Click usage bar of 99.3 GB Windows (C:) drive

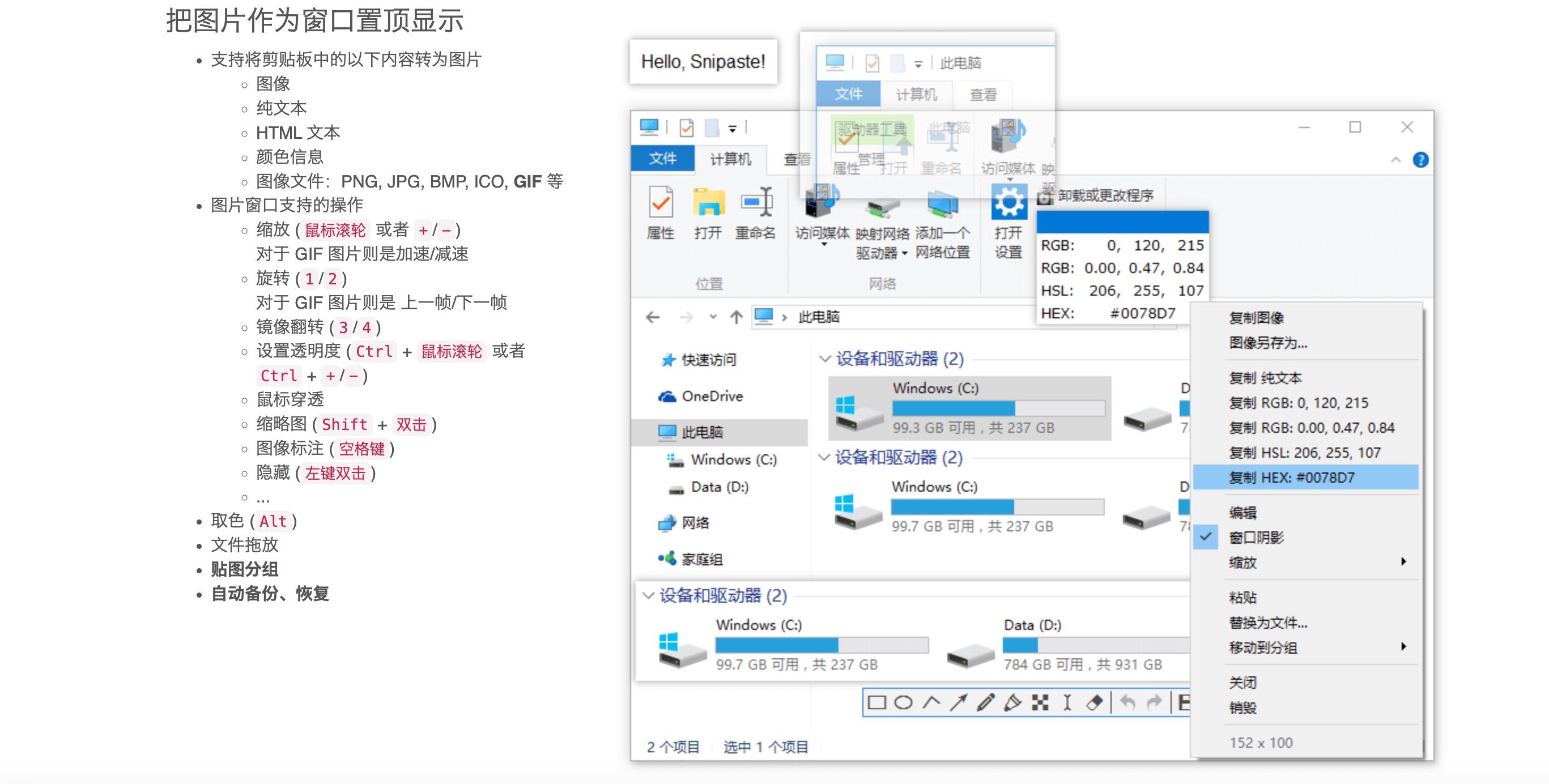[998, 408]
